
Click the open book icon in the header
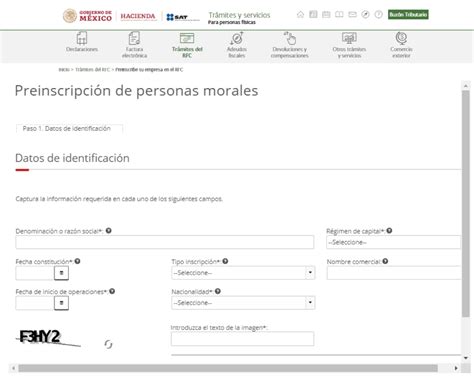[339, 14]
